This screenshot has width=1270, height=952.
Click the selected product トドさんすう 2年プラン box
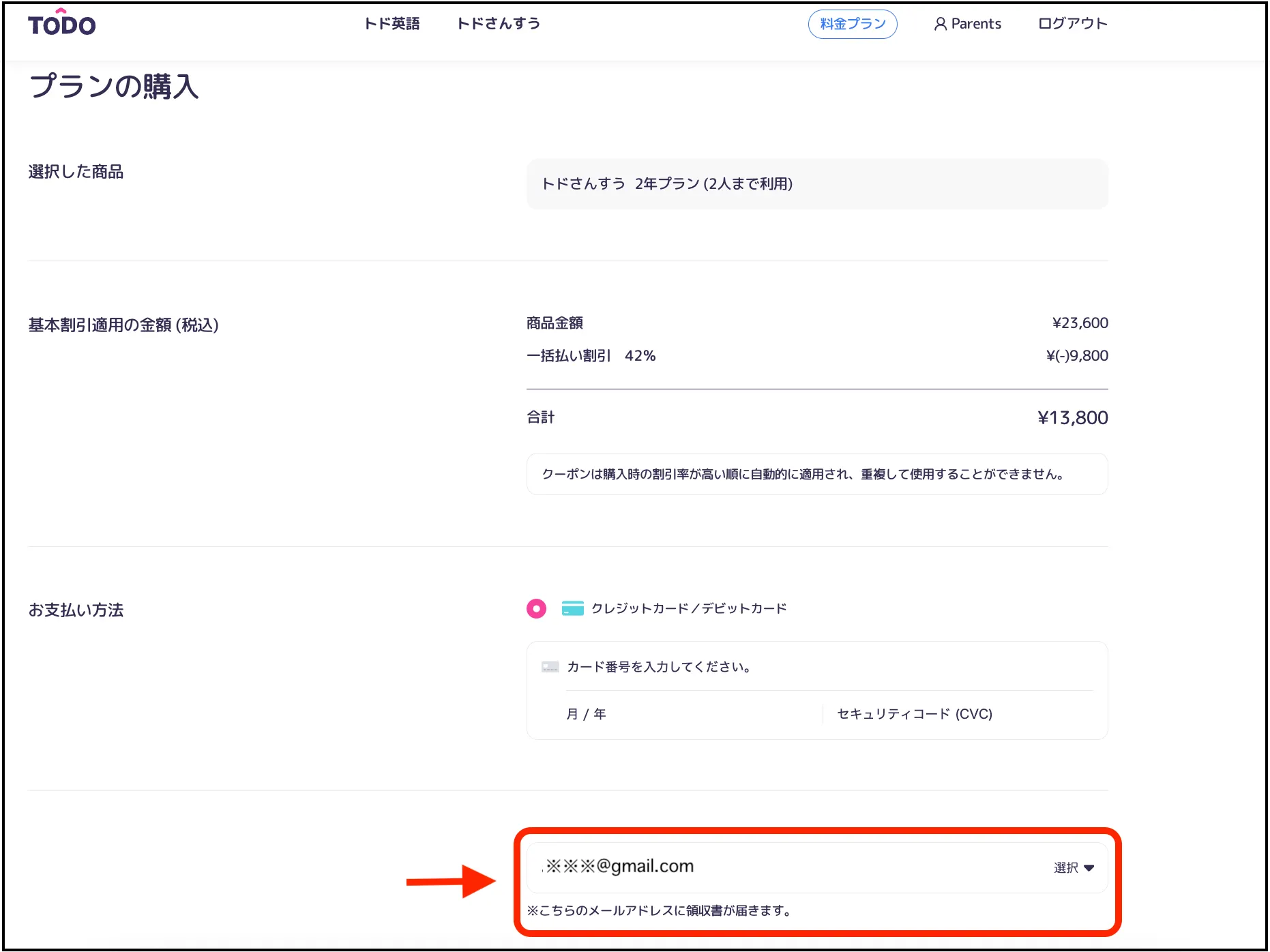[817, 183]
